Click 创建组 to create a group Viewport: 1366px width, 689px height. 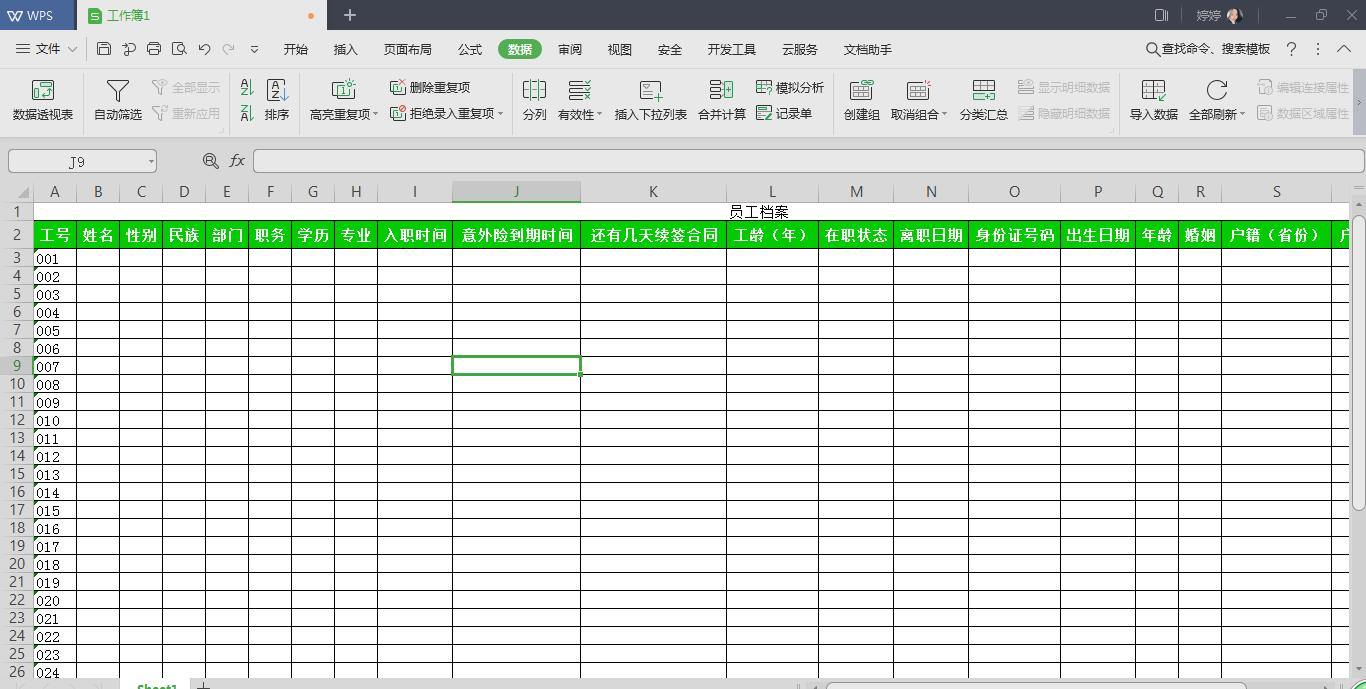tap(860, 98)
